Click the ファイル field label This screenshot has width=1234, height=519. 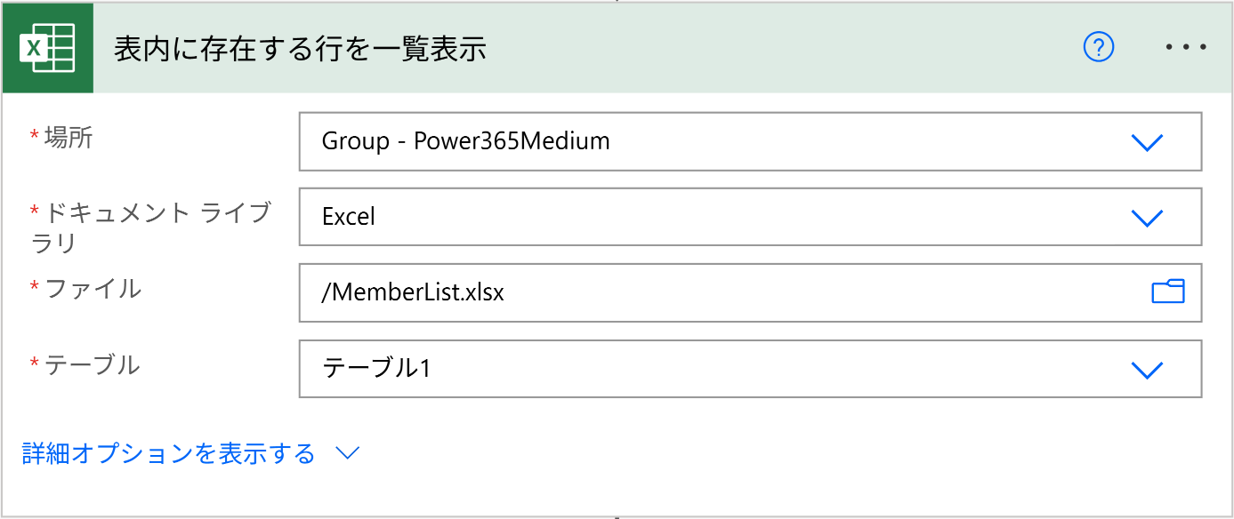[x=92, y=289]
